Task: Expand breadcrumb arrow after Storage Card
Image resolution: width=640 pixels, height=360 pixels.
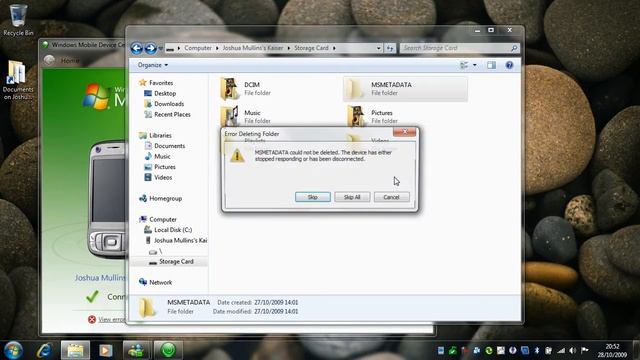Action: click(334, 48)
